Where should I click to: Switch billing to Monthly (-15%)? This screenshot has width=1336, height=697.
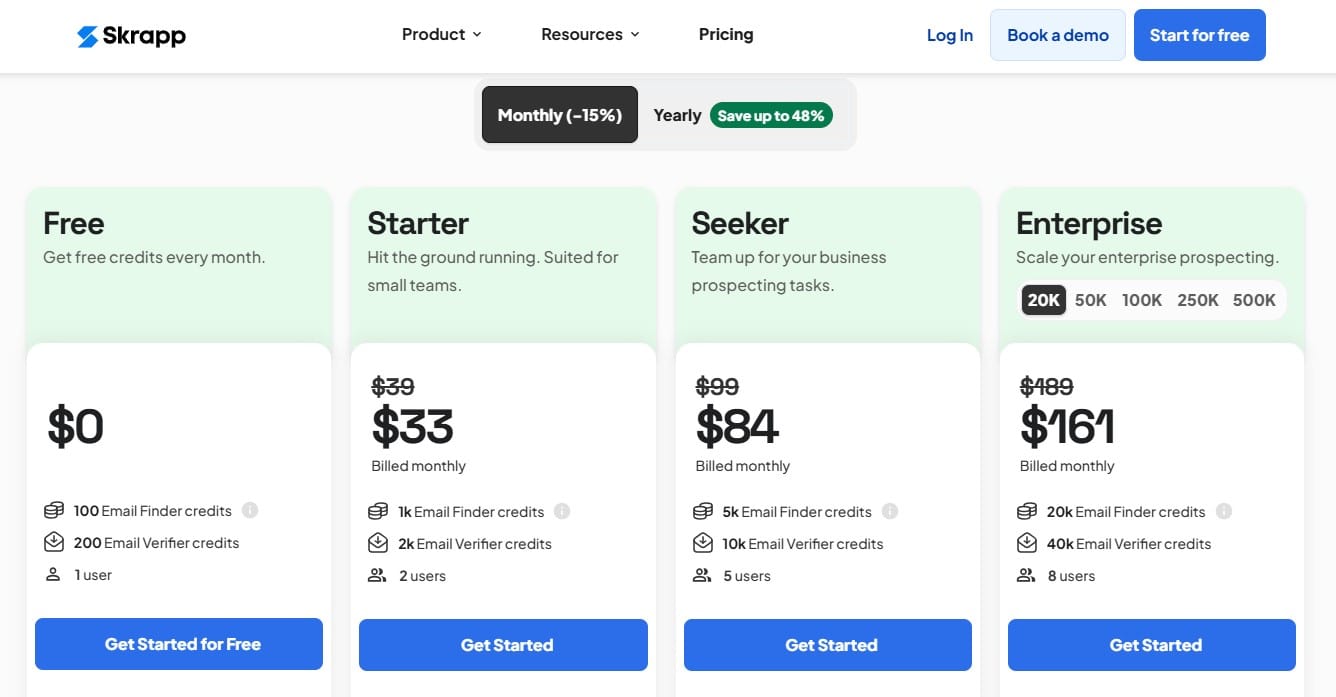pos(560,115)
